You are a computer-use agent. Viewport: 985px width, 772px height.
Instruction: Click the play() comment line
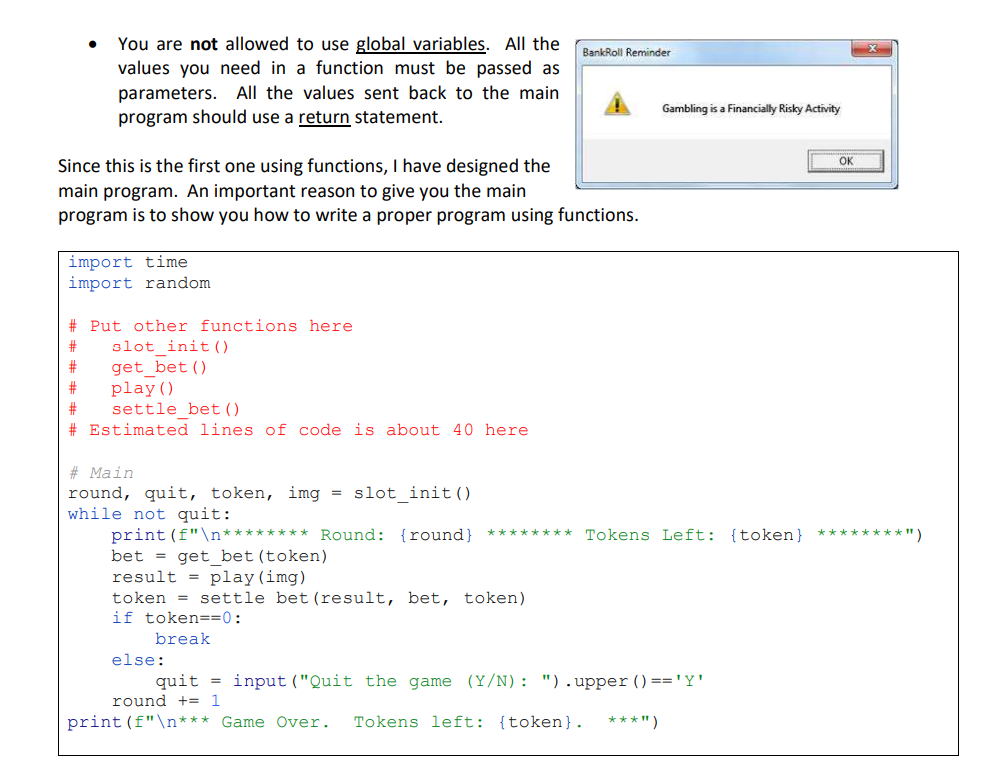pos(125,388)
